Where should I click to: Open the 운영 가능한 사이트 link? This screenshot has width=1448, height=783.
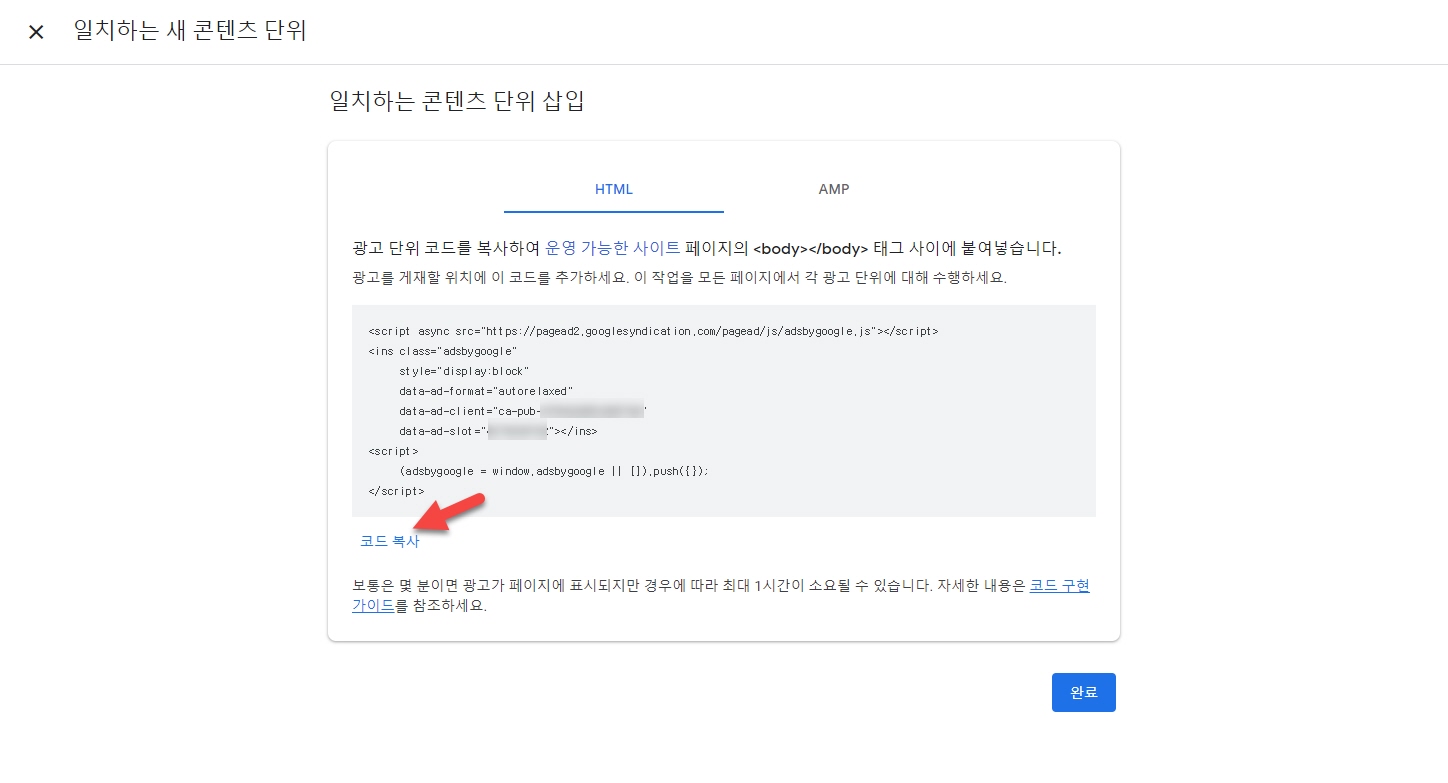(x=613, y=248)
